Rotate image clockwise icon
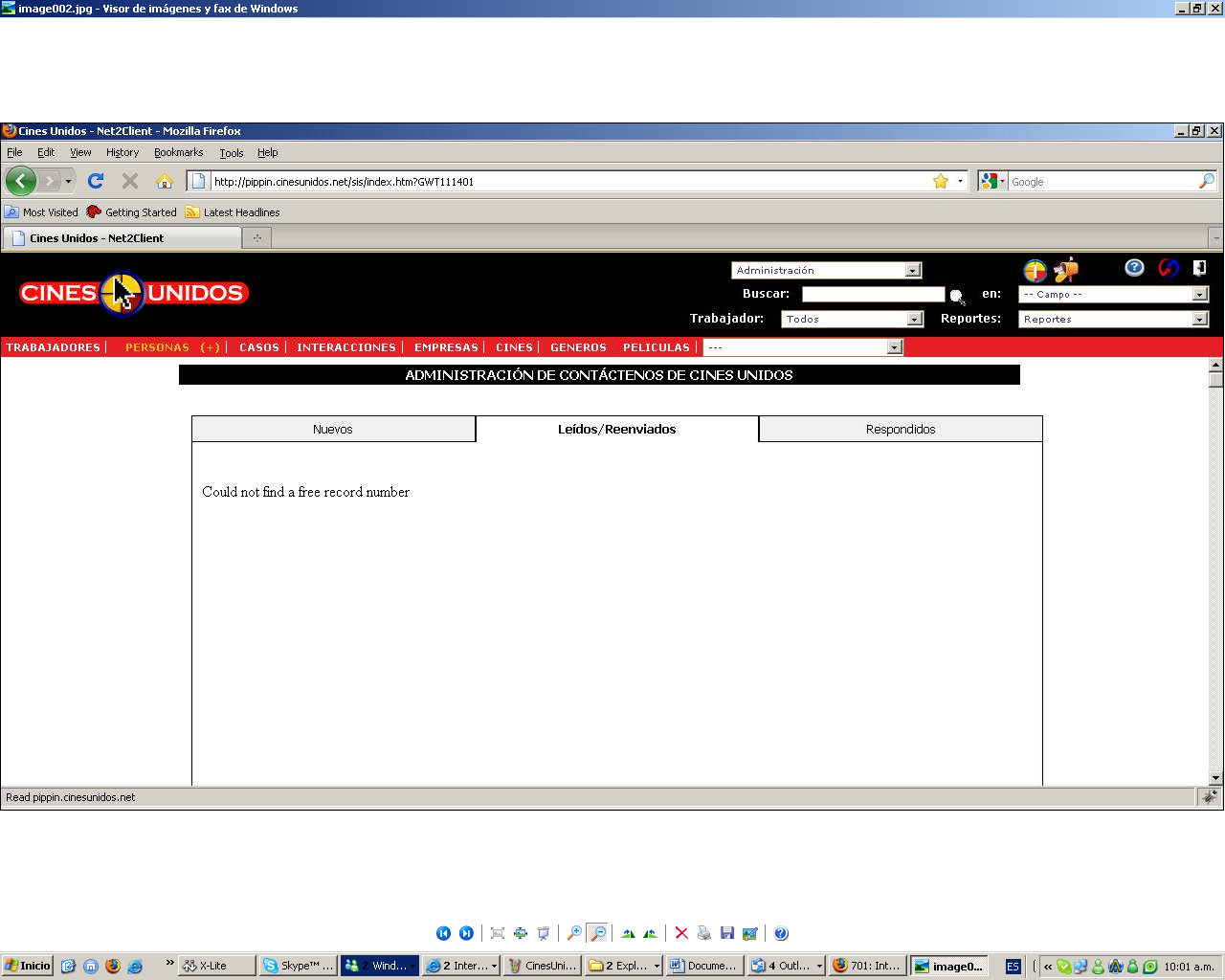The image size is (1225, 980). [628, 933]
